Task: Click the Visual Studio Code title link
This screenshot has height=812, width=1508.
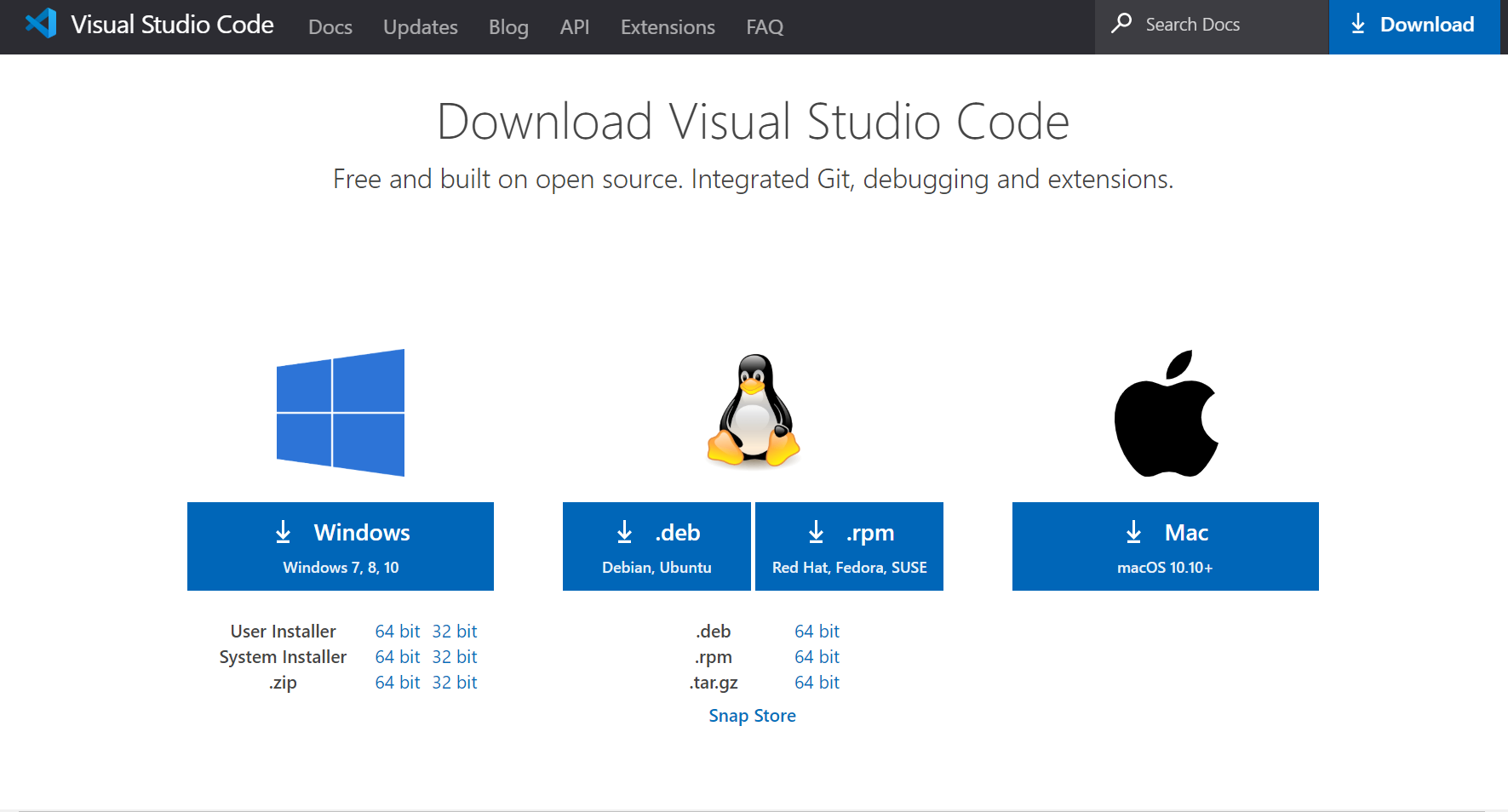Action: point(172,25)
